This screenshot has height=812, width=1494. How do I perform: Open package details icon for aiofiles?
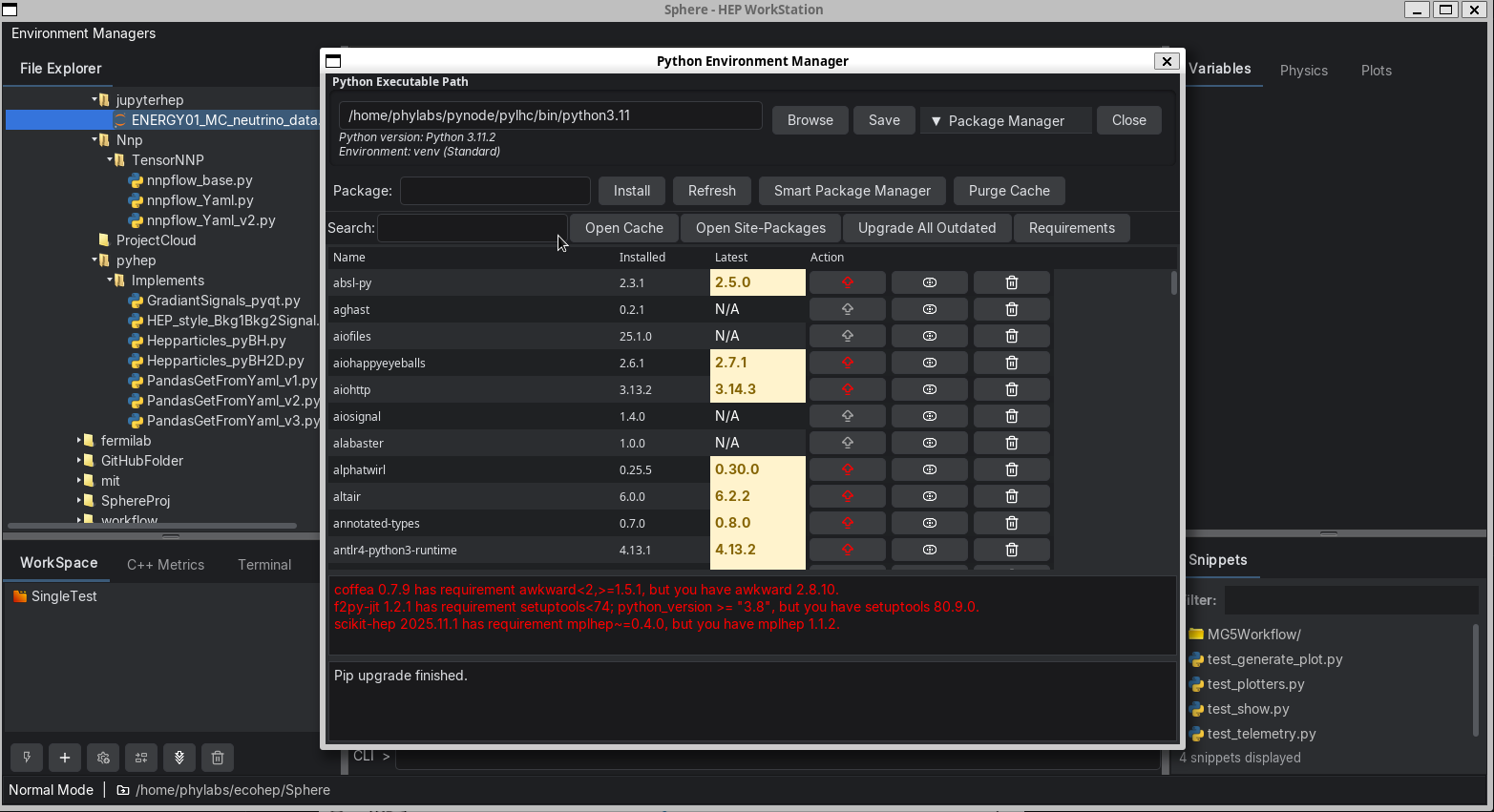(x=929, y=336)
